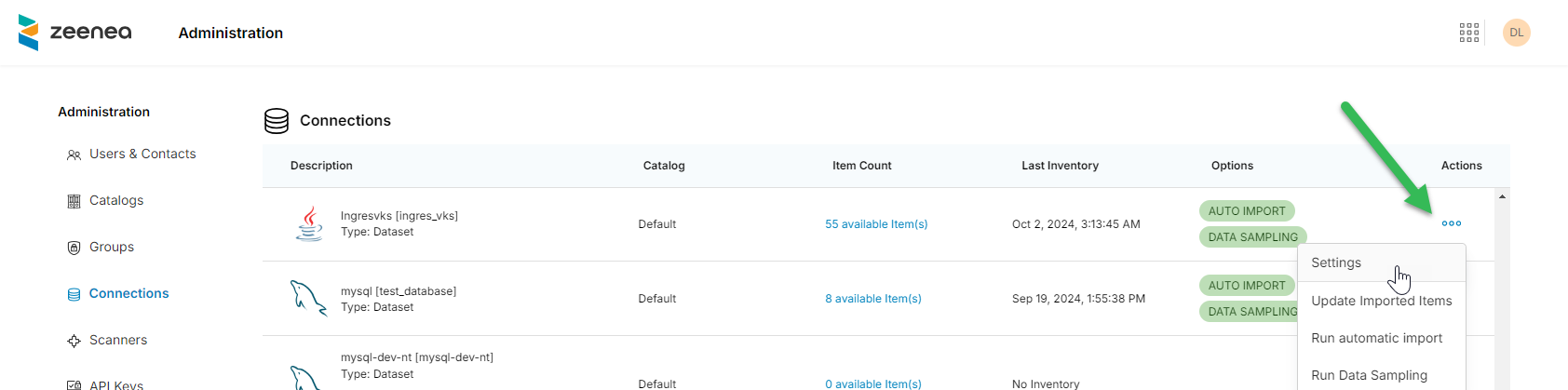Choose Update Imported Items menu entry
Viewport: 1568px width, 390px height.
(1381, 301)
